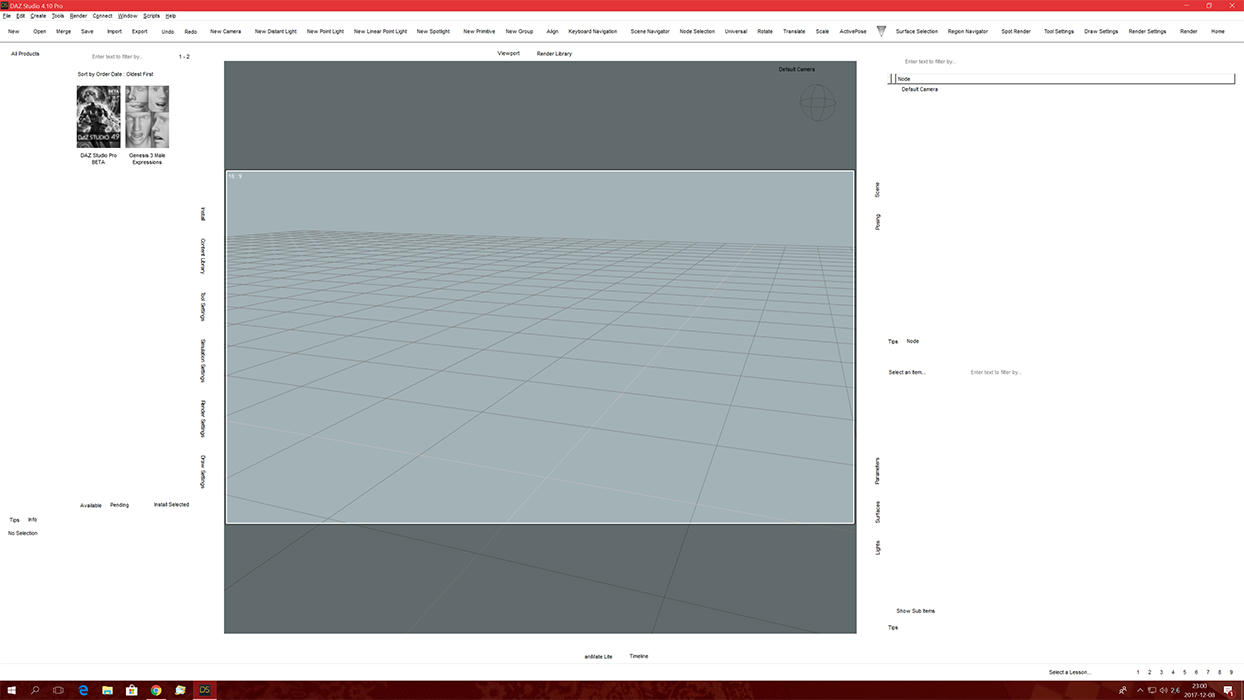
Task: Click the Install Selected button
Action: click(171, 505)
